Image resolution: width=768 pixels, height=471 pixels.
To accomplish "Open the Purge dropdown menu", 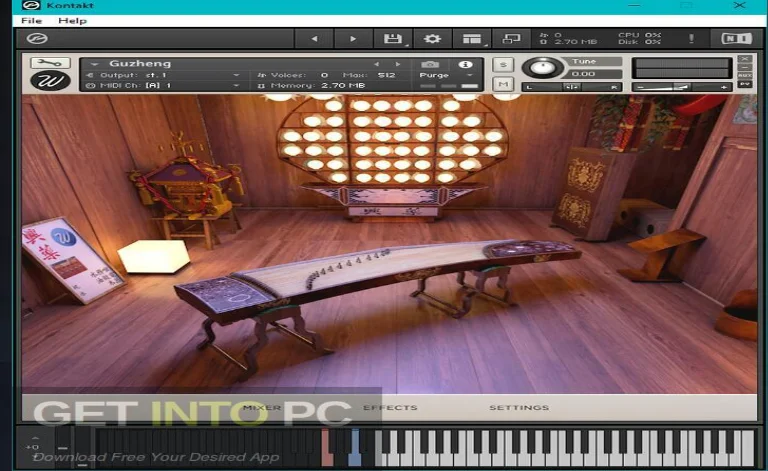I will tap(446, 75).
